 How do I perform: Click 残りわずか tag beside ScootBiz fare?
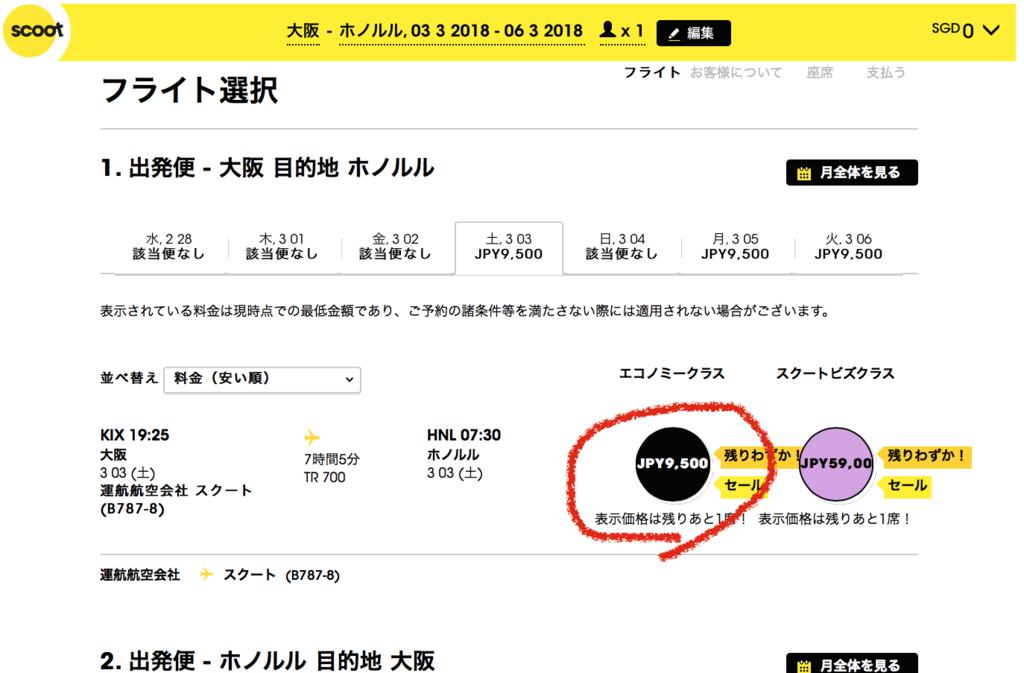[925, 456]
